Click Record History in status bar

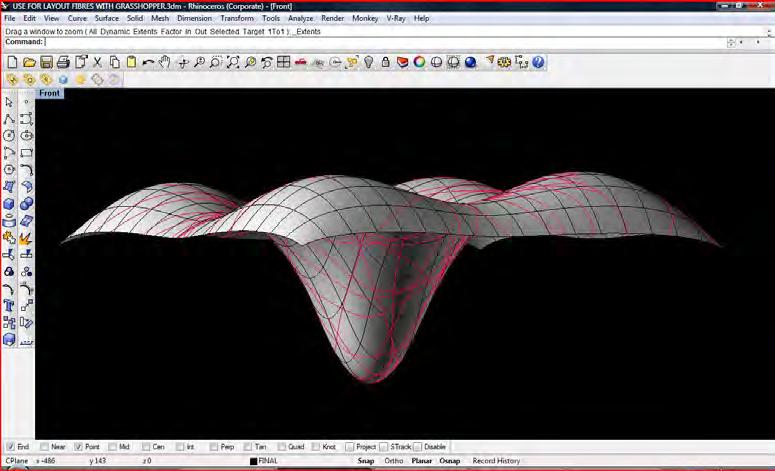[x=496, y=461]
